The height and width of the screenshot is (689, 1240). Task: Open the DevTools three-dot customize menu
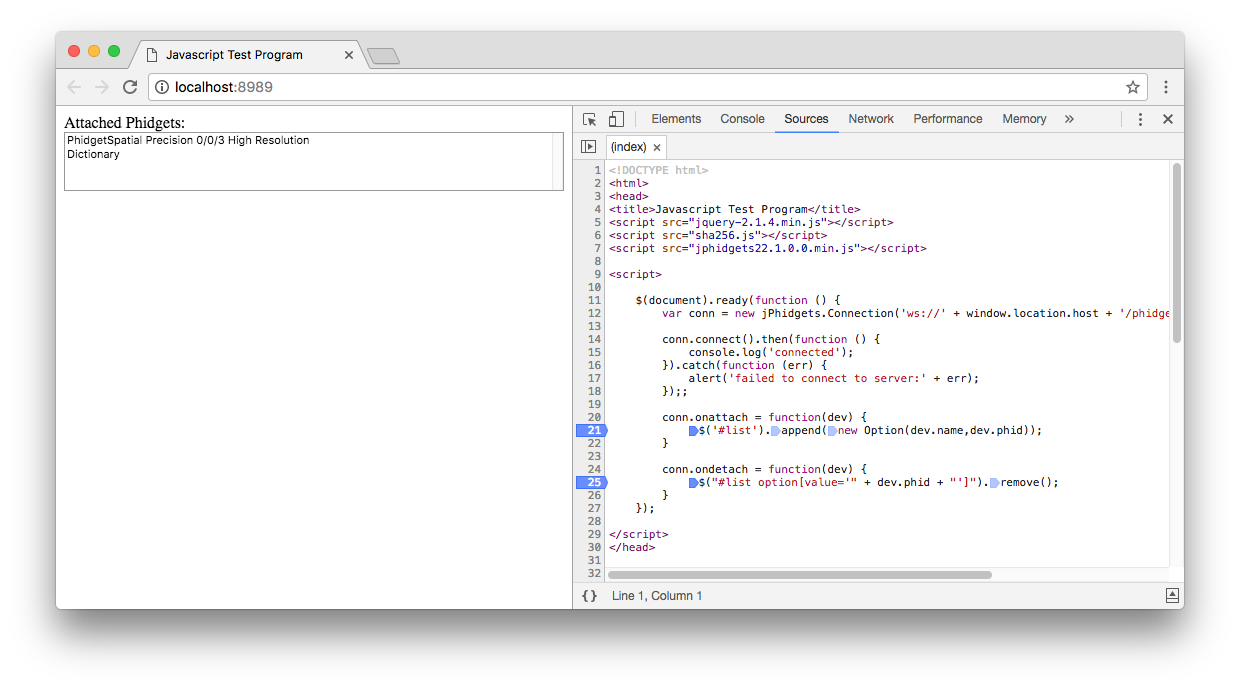tap(1140, 119)
